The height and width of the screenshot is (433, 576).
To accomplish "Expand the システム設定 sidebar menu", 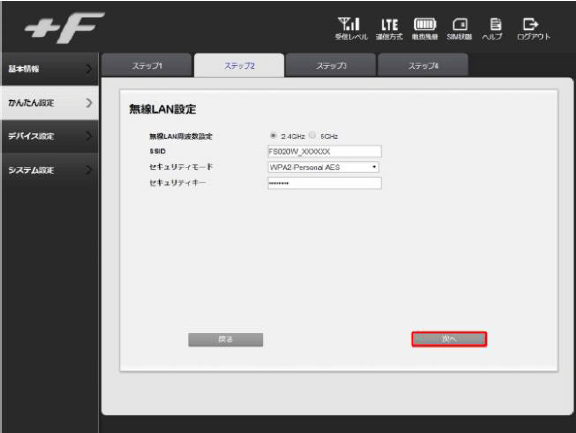I will click(x=50, y=170).
